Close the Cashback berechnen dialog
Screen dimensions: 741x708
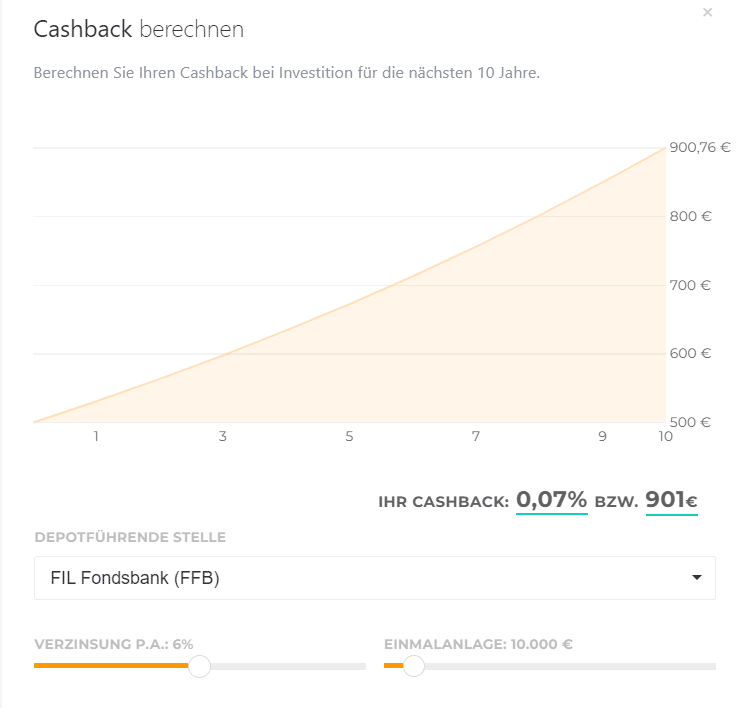tap(708, 13)
